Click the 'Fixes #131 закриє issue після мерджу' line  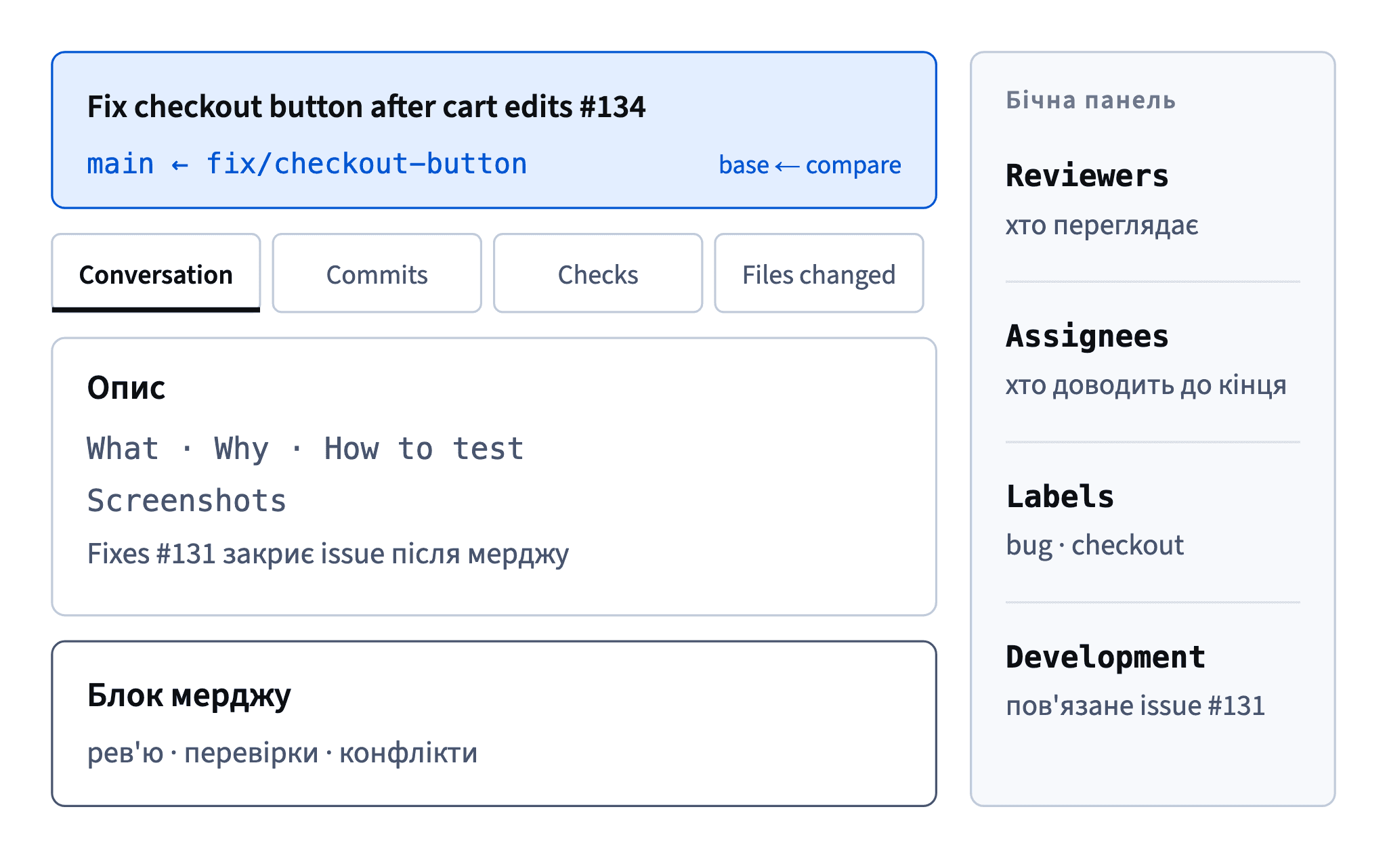[328, 554]
